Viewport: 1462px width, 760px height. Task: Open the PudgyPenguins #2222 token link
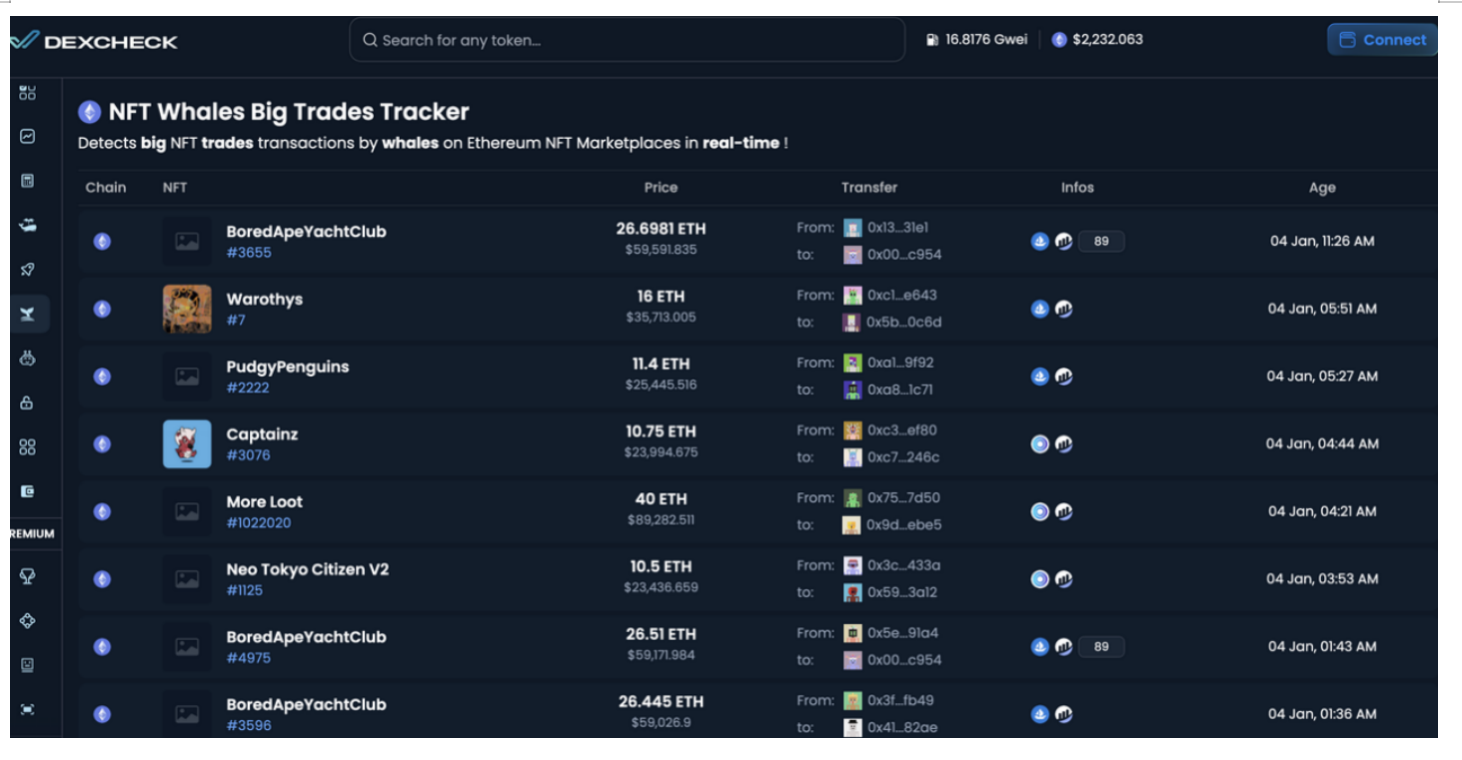pos(248,388)
